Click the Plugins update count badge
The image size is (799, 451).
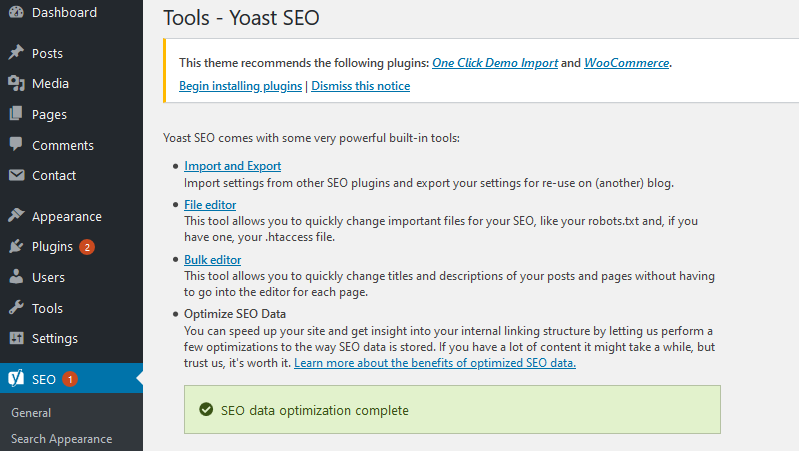(x=87, y=247)
